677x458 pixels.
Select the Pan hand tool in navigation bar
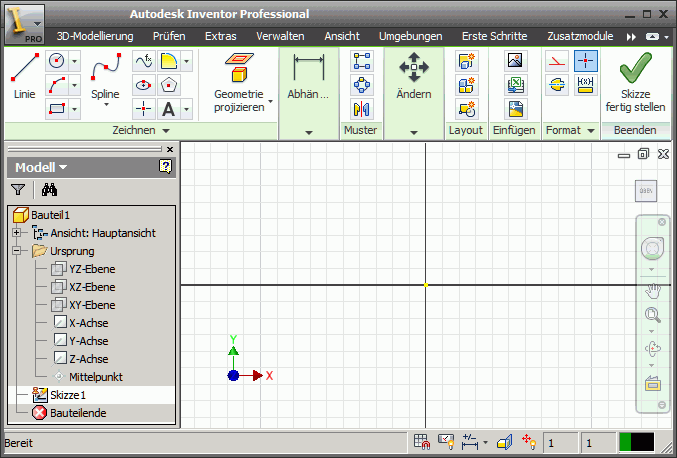point(654,291)
